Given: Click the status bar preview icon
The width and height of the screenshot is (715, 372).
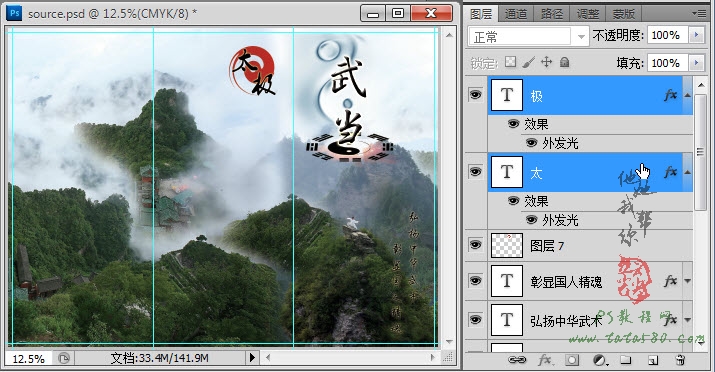Looking at the screenshot, I should click(x=64, y=358).
